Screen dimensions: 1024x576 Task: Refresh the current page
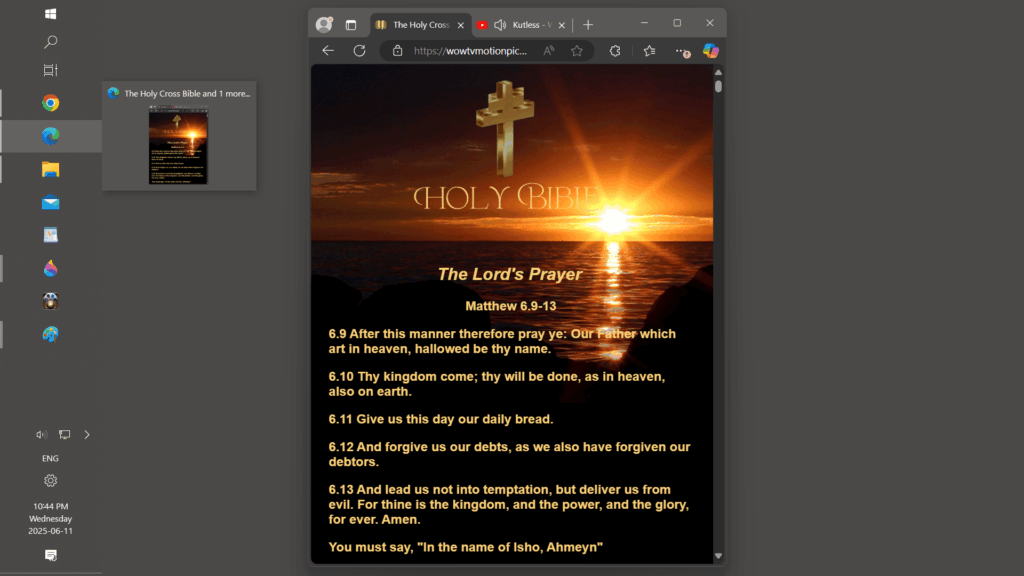pyautogui.click(x=359, y=51)
